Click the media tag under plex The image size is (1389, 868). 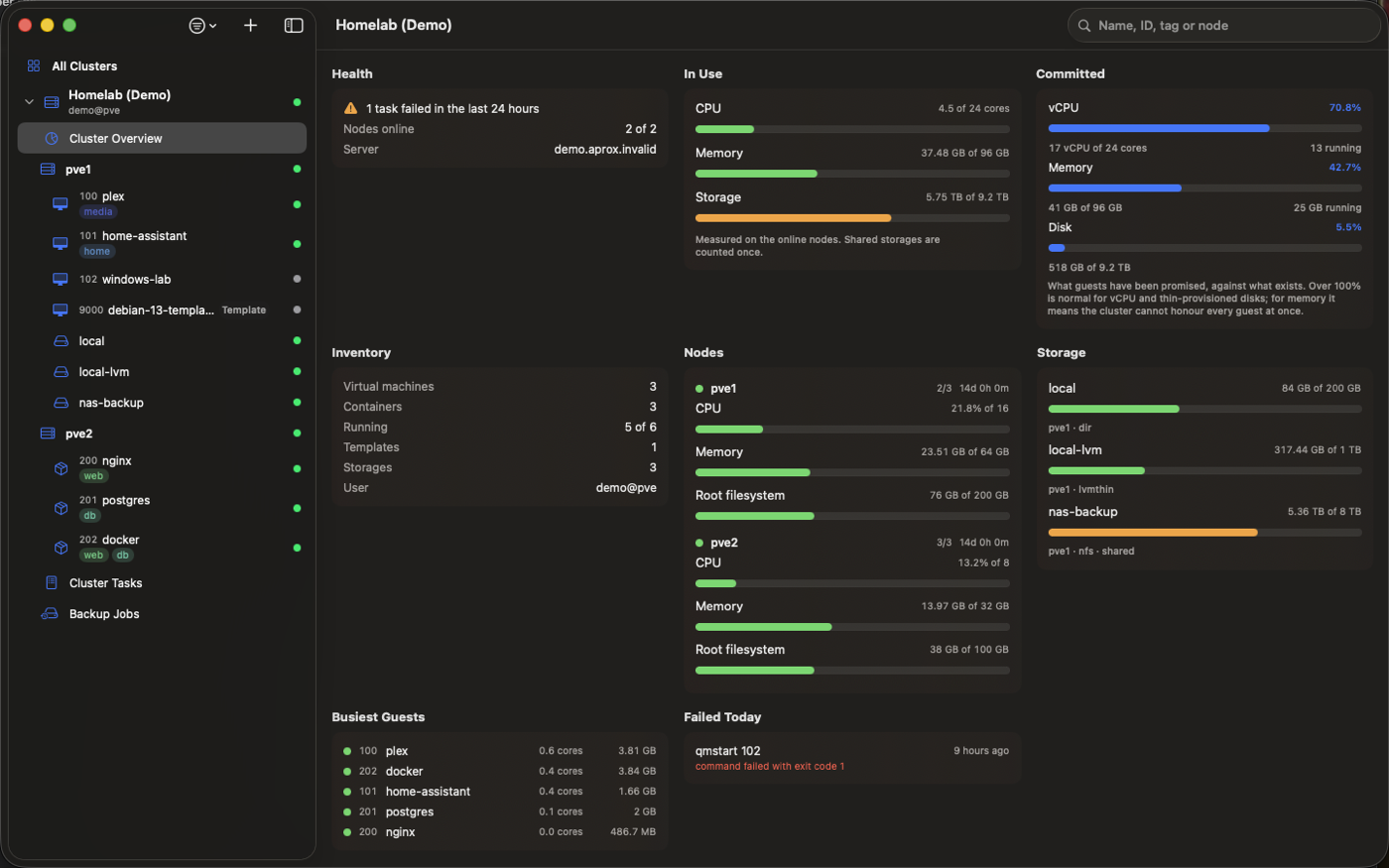[x=98, y=212]
